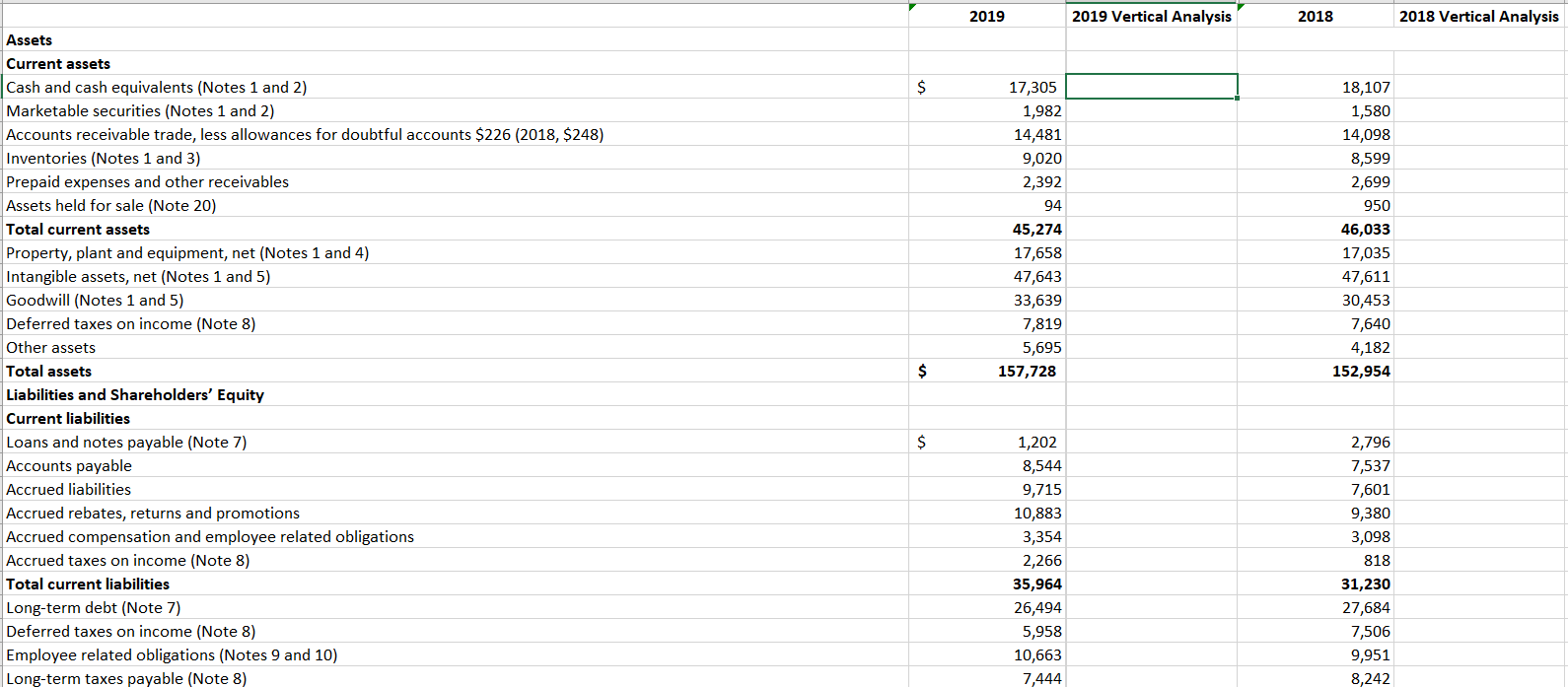
Task: Select the Other assets label cell
Action: (455, 347)
